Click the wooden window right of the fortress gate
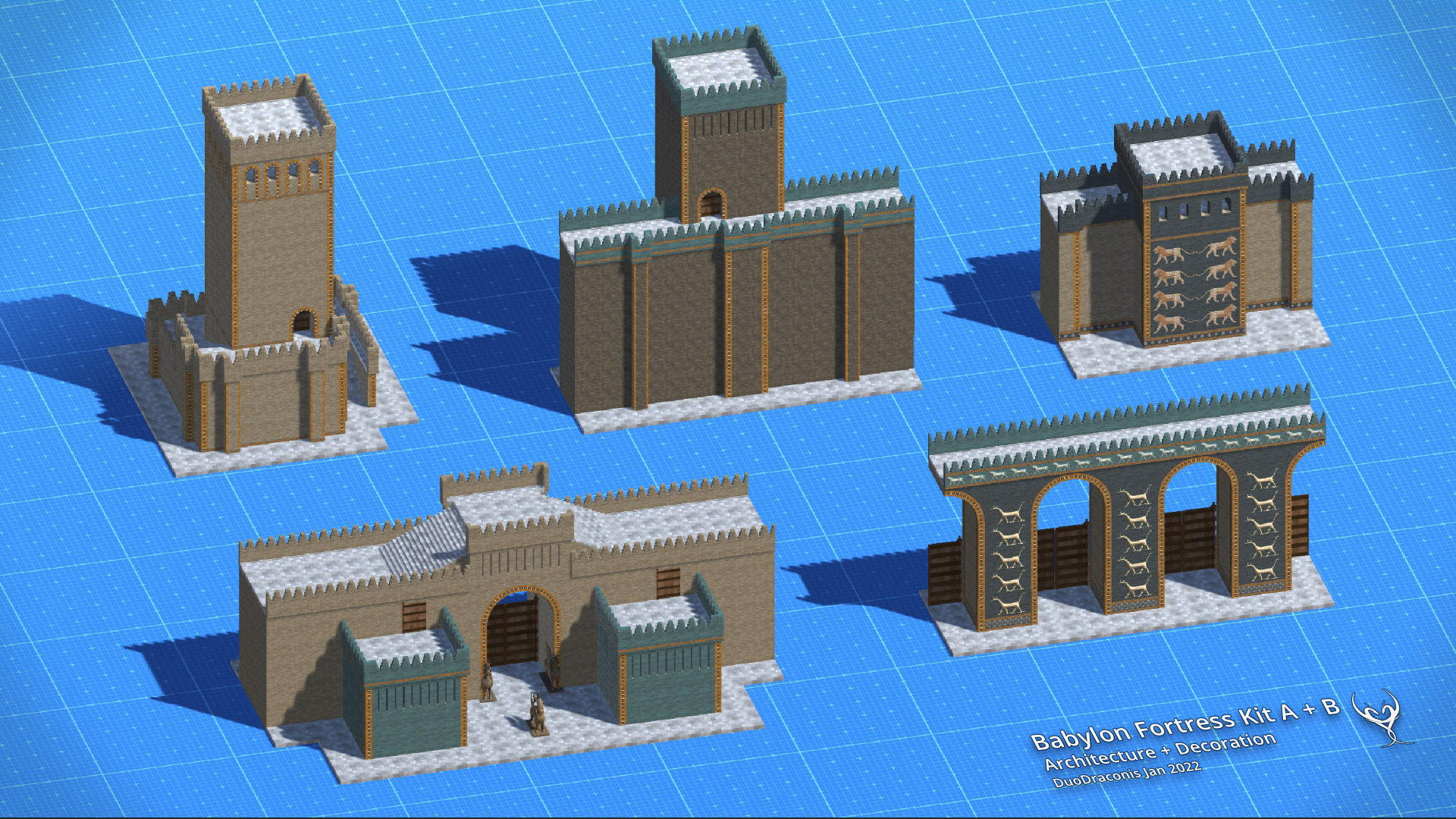1456x819 pixels. 668,582
